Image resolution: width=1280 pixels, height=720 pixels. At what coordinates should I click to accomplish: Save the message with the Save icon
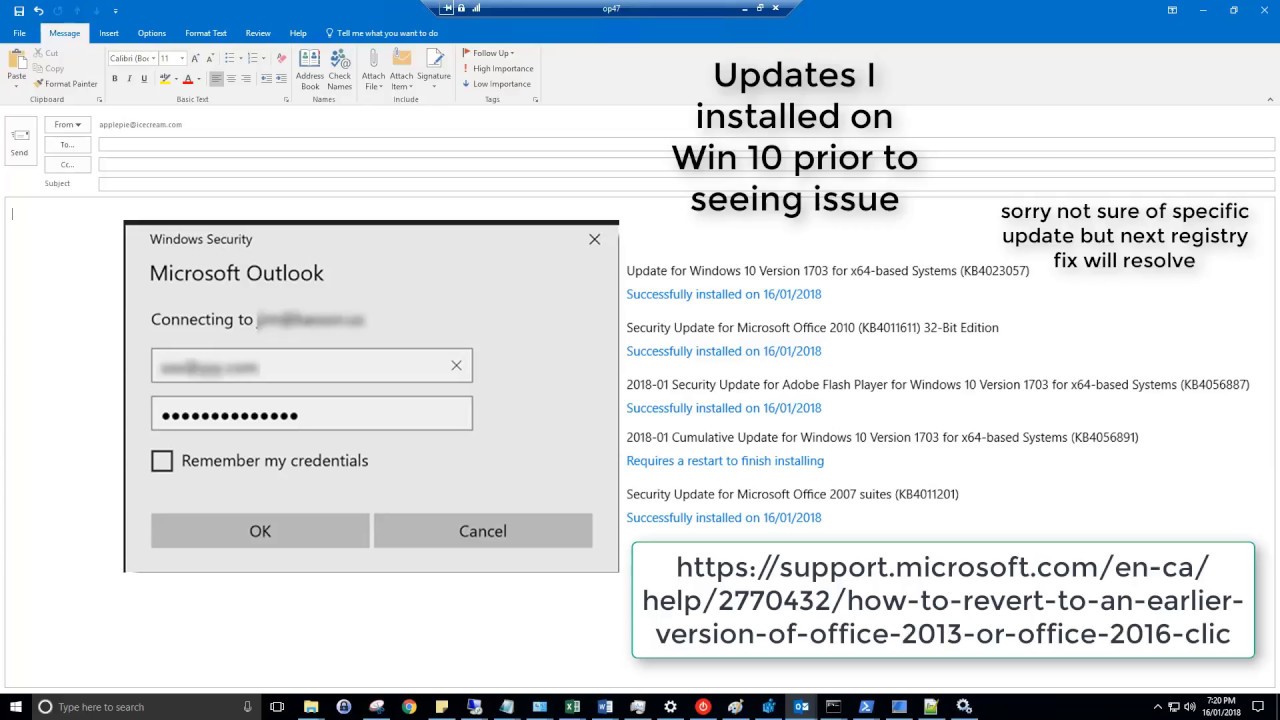coord(18,10)
